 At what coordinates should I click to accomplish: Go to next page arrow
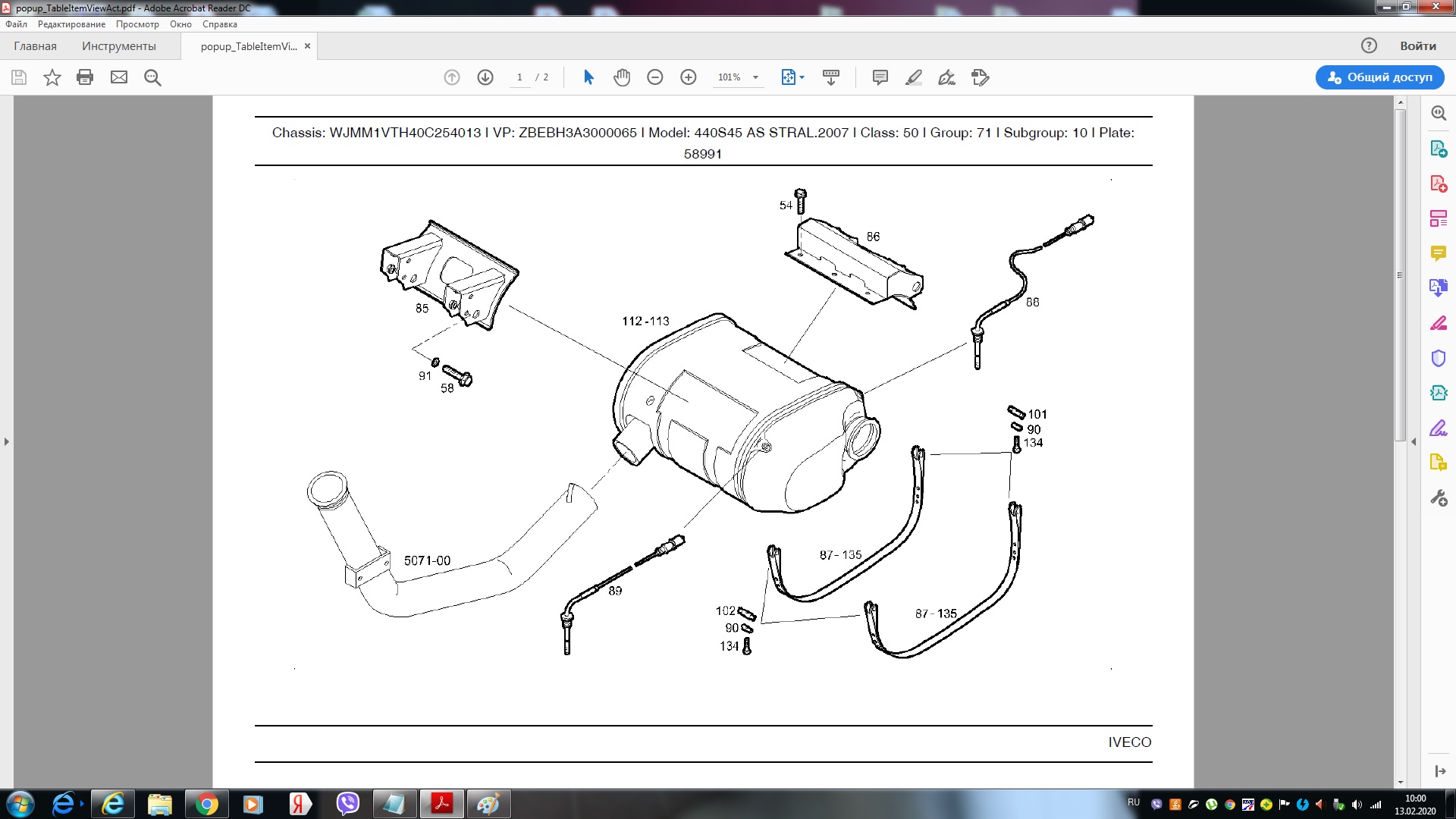pos(485,77)
